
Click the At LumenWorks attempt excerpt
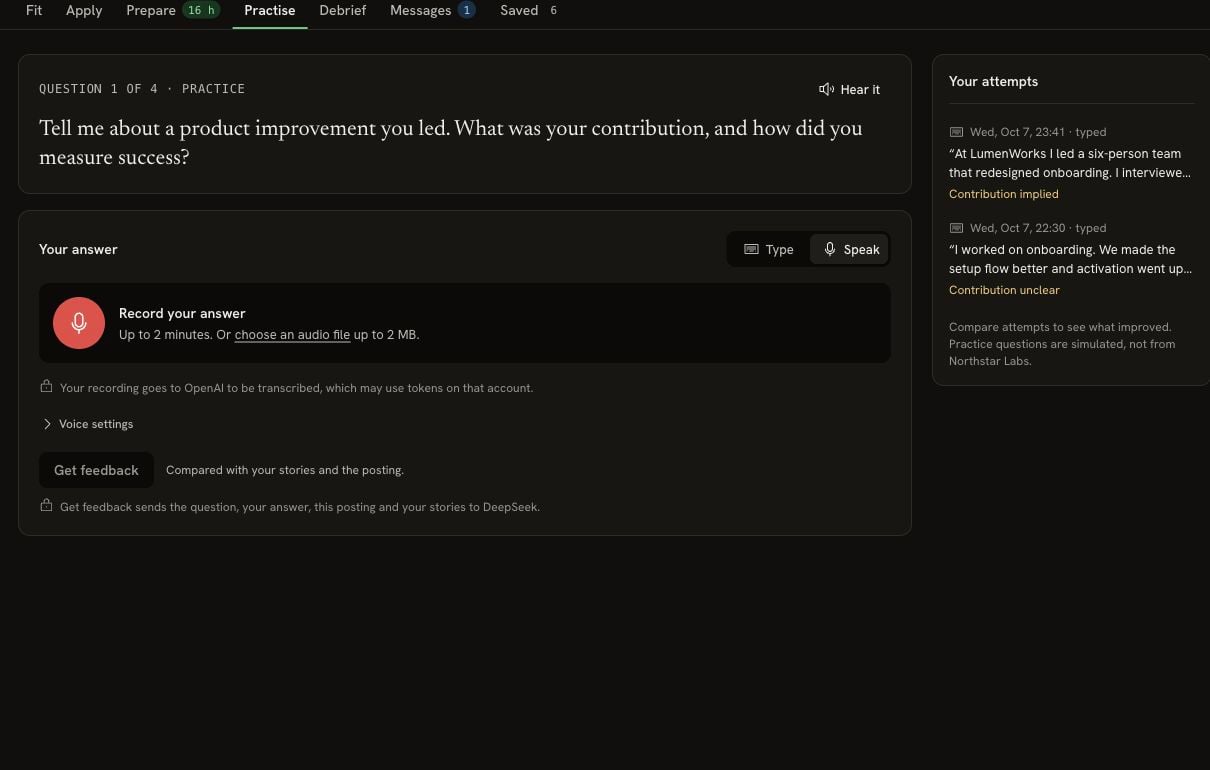point(1070,163)
